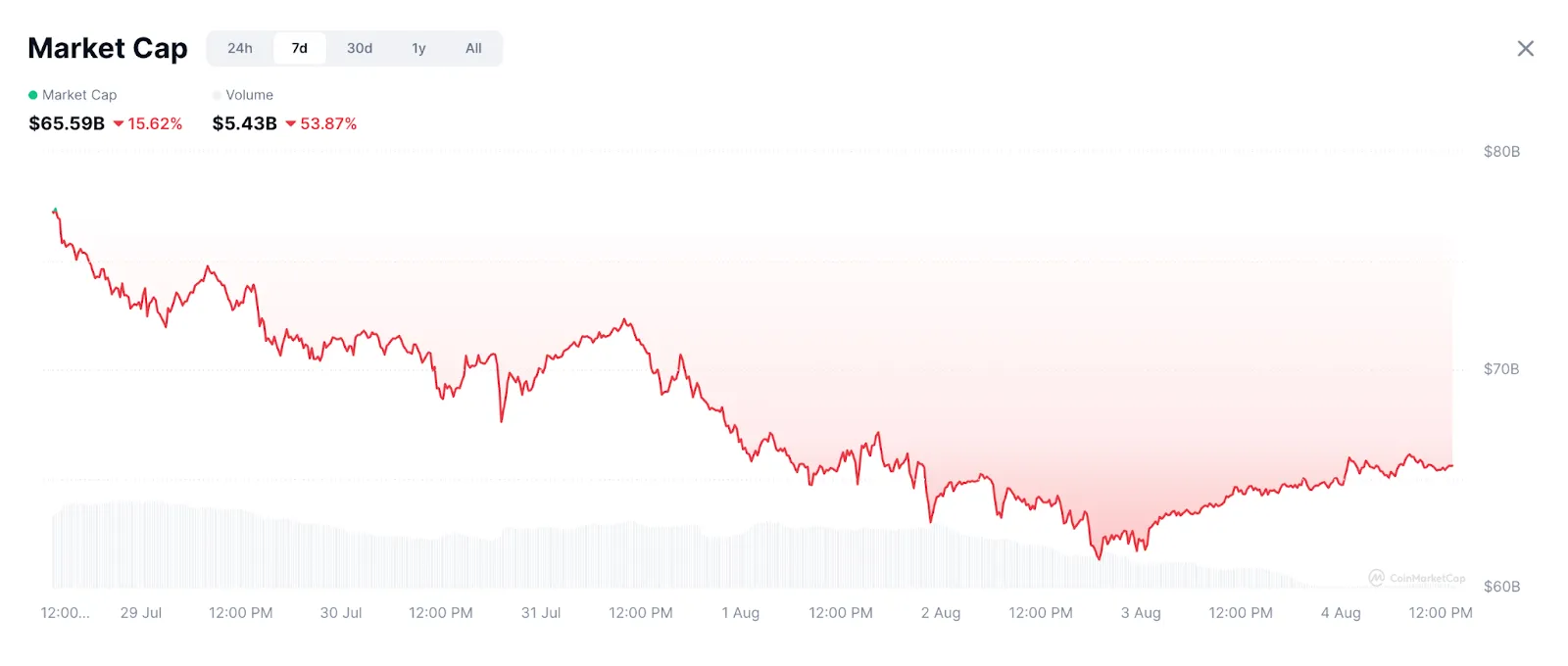Click the 3 Aug date label on axis
The image size is (1568, 666).
(1141, 613)
